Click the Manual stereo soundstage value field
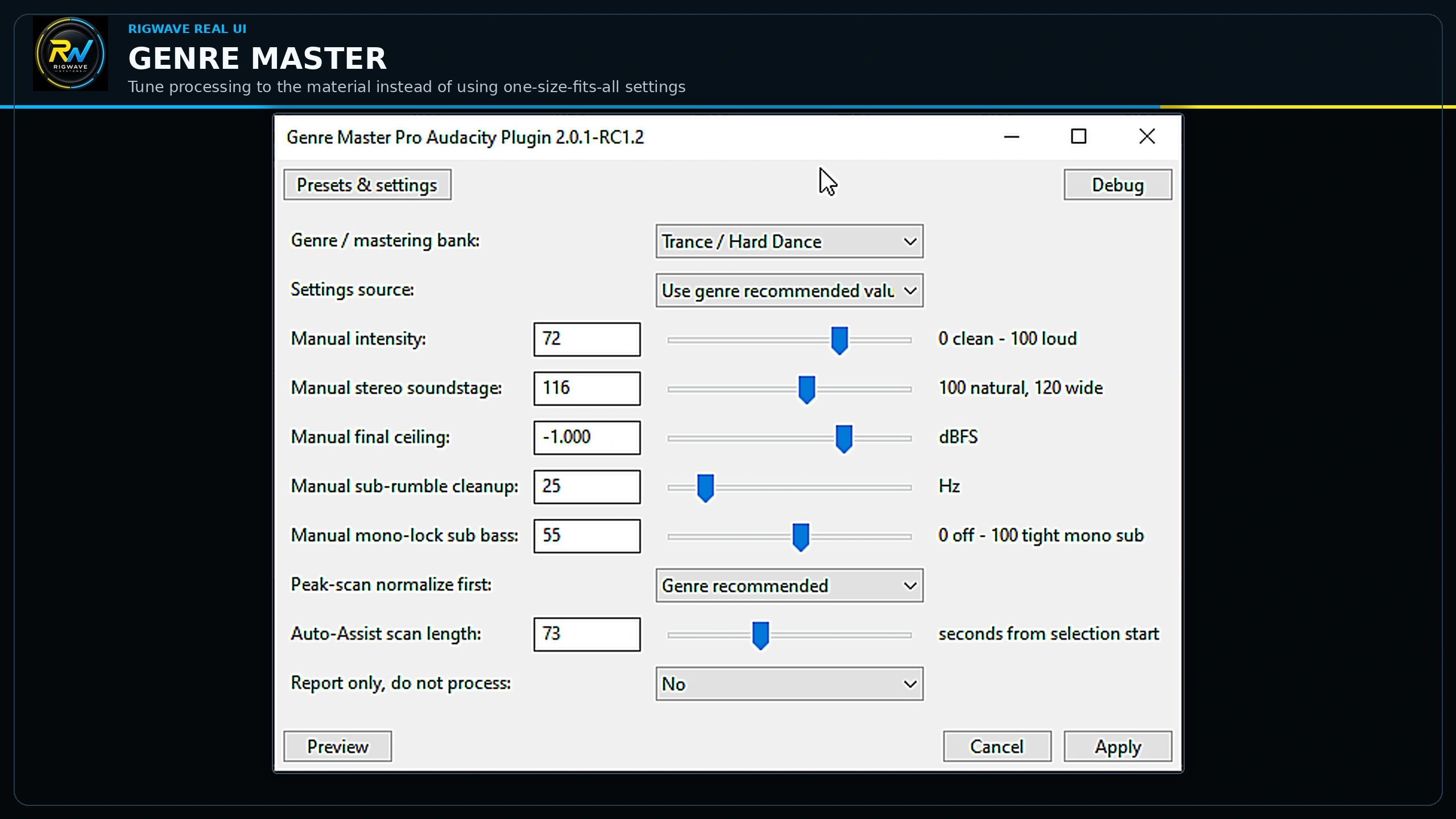 [587, 388]
